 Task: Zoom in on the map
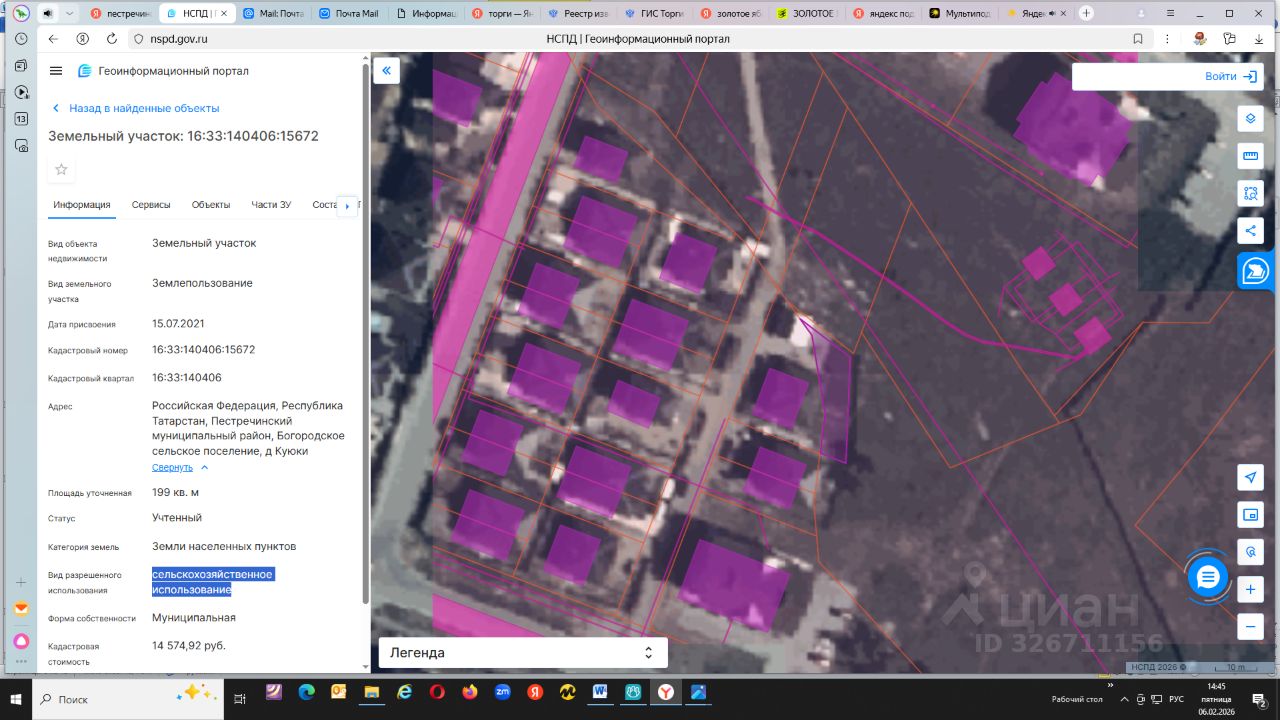(x=1250, y=590)
